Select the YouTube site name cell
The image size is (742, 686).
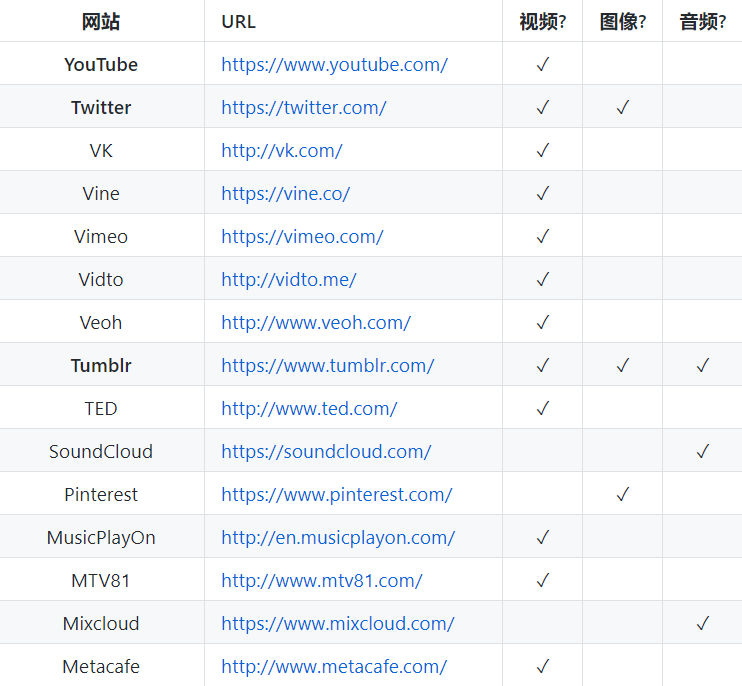tap(101, 65)
